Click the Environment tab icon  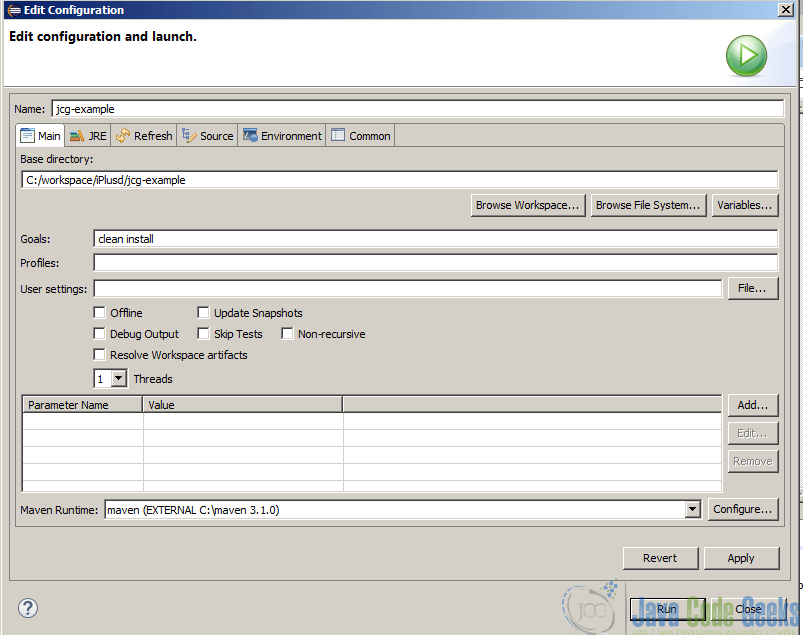[x=250, y=135]
